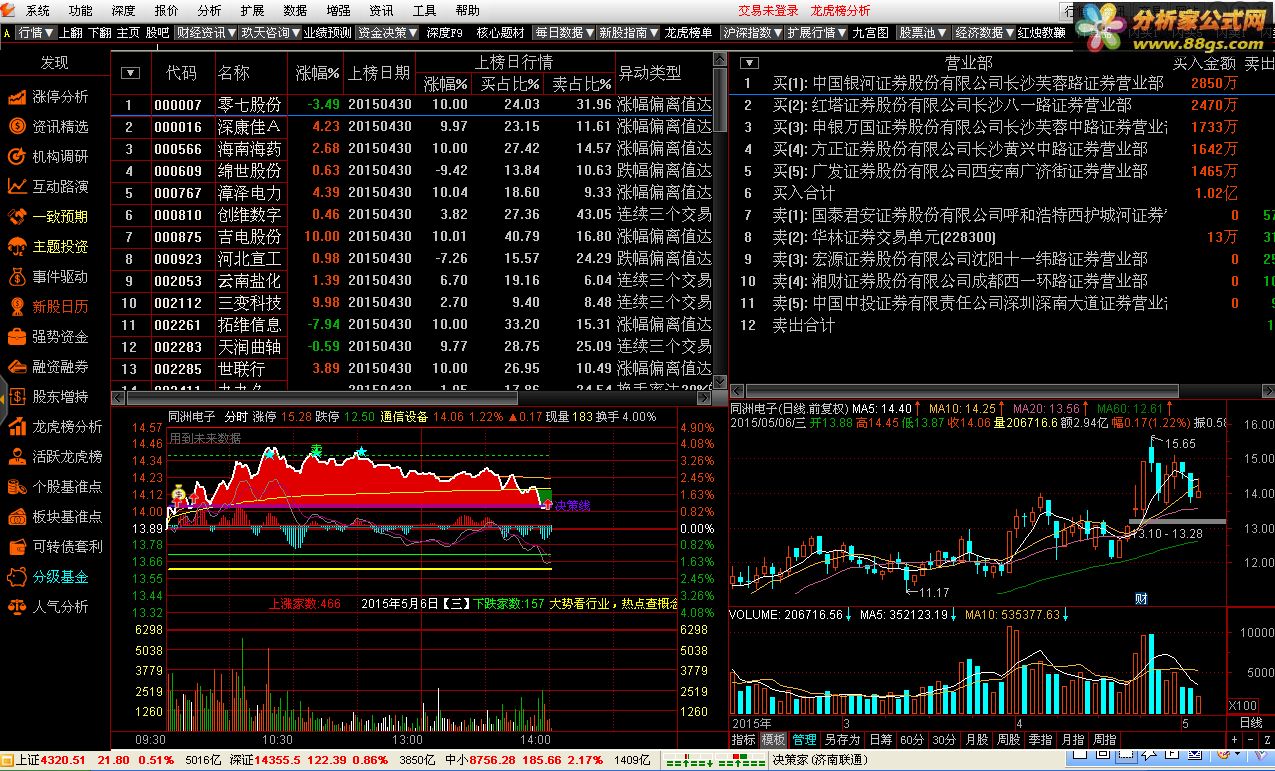Collapse the left sidebar with the arrow handle
The image size is (1275, 771).
(3, 400)
